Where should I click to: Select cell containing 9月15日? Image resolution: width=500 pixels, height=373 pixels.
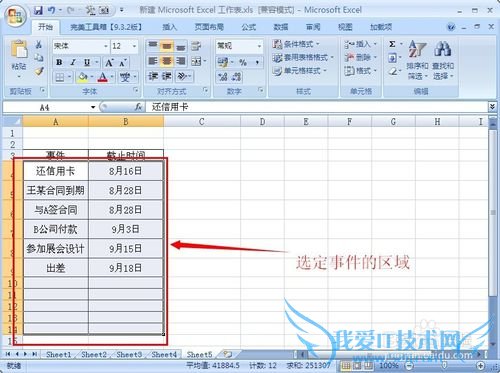pyautogui.click(x=126, y=248)
